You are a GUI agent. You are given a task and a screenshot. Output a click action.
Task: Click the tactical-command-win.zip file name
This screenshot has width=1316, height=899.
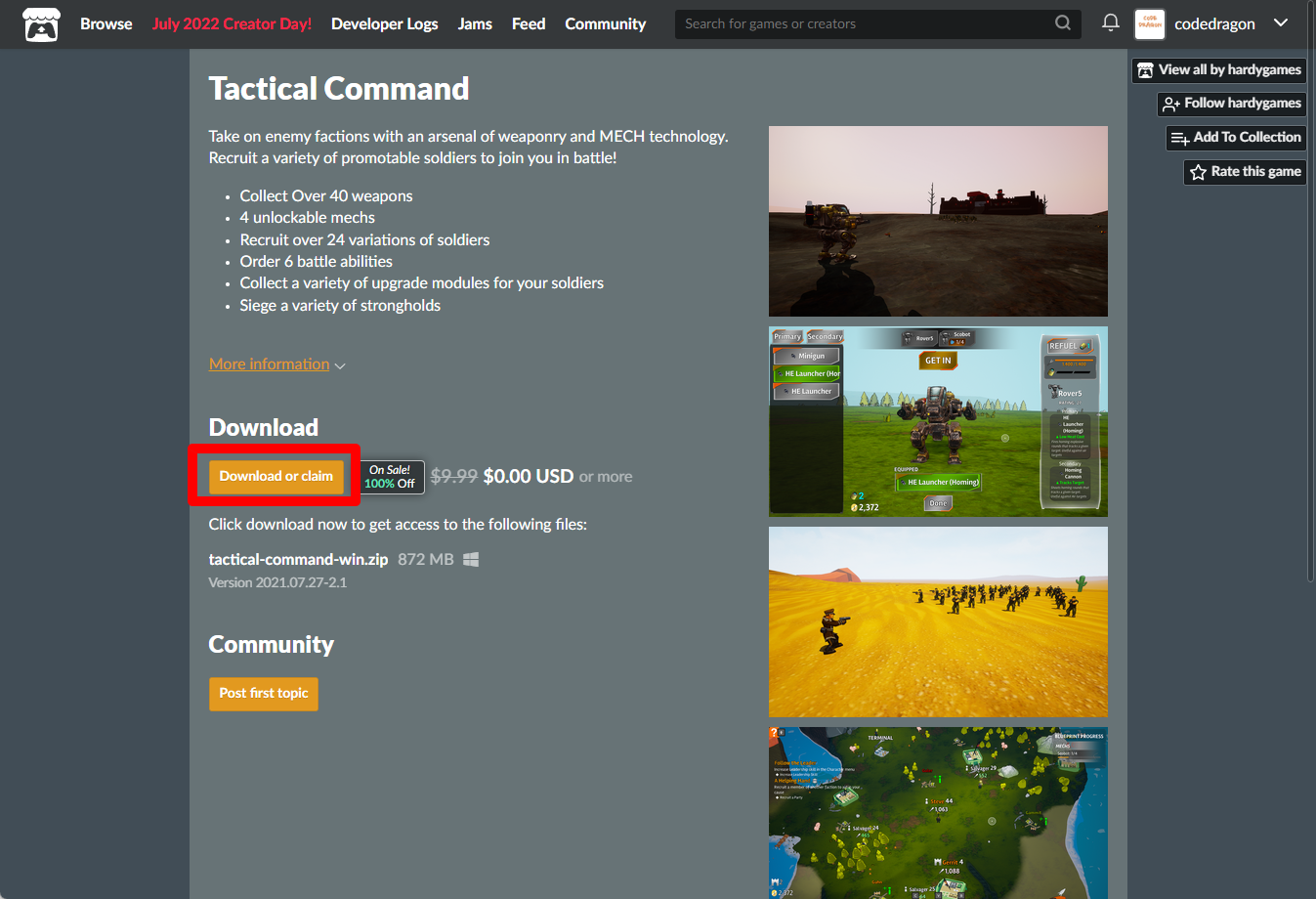point(298,560)
